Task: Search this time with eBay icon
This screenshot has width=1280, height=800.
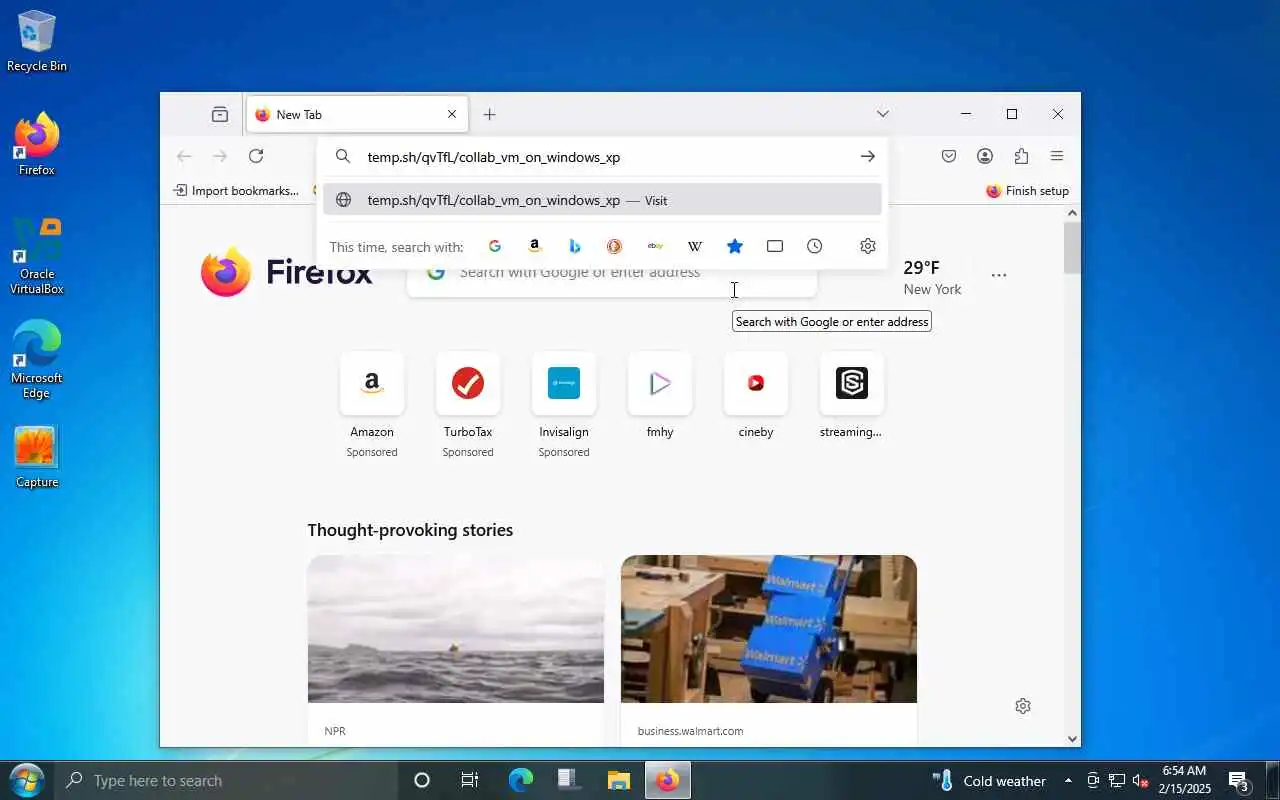Action: [x=655, y=246]
